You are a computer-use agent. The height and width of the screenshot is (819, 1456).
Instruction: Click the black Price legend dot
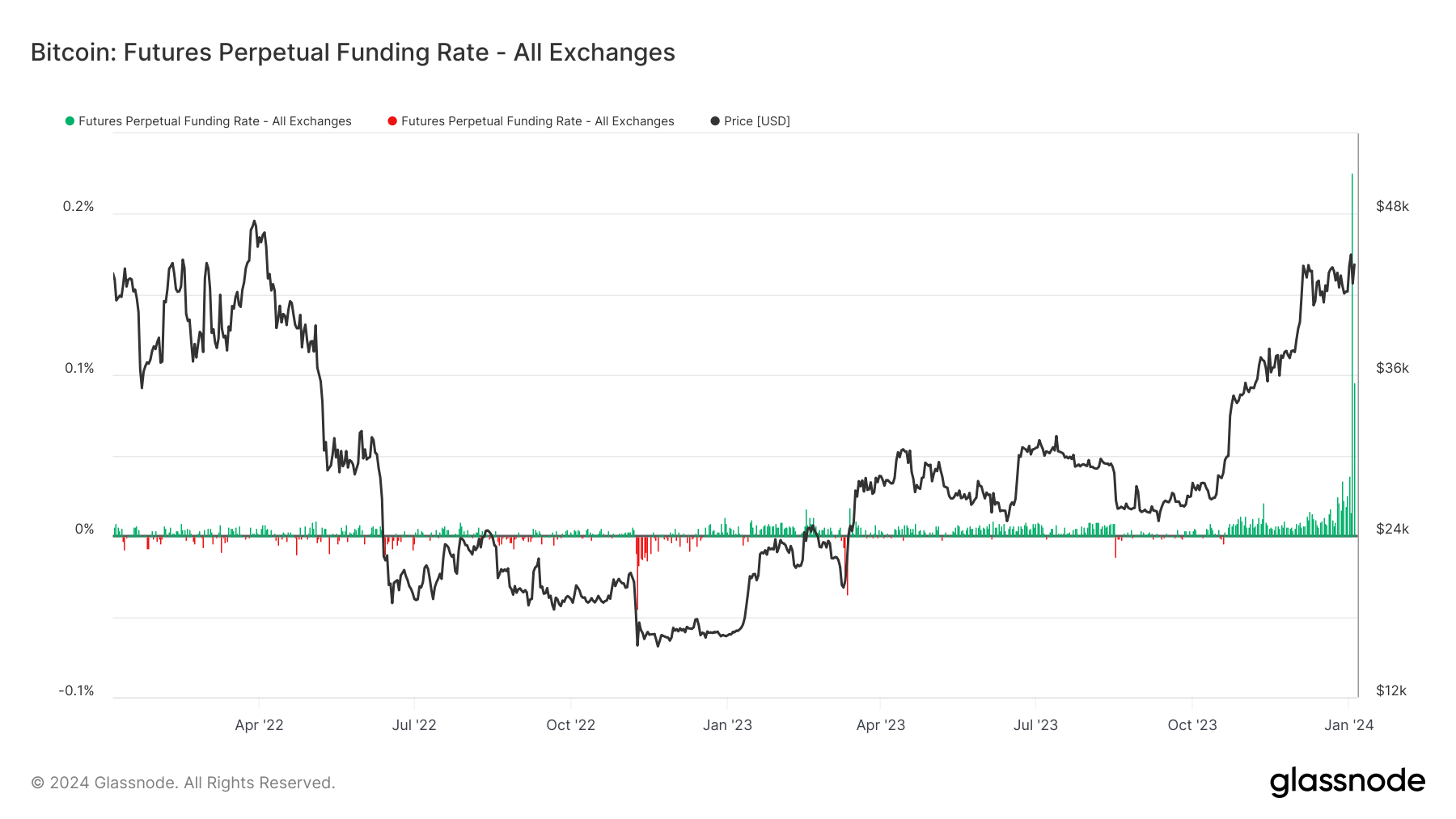(x=715, y=121)
